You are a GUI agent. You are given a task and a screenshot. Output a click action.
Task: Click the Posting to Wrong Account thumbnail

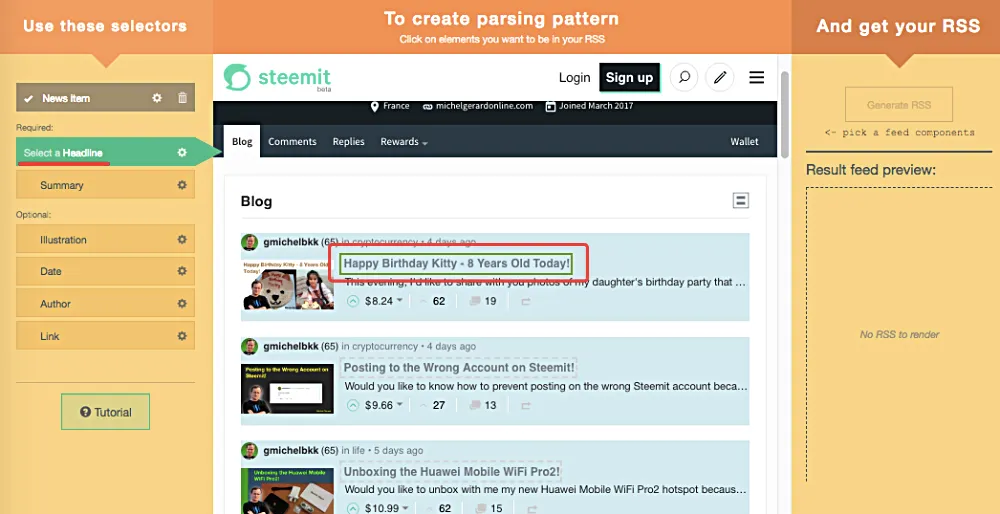288,389
